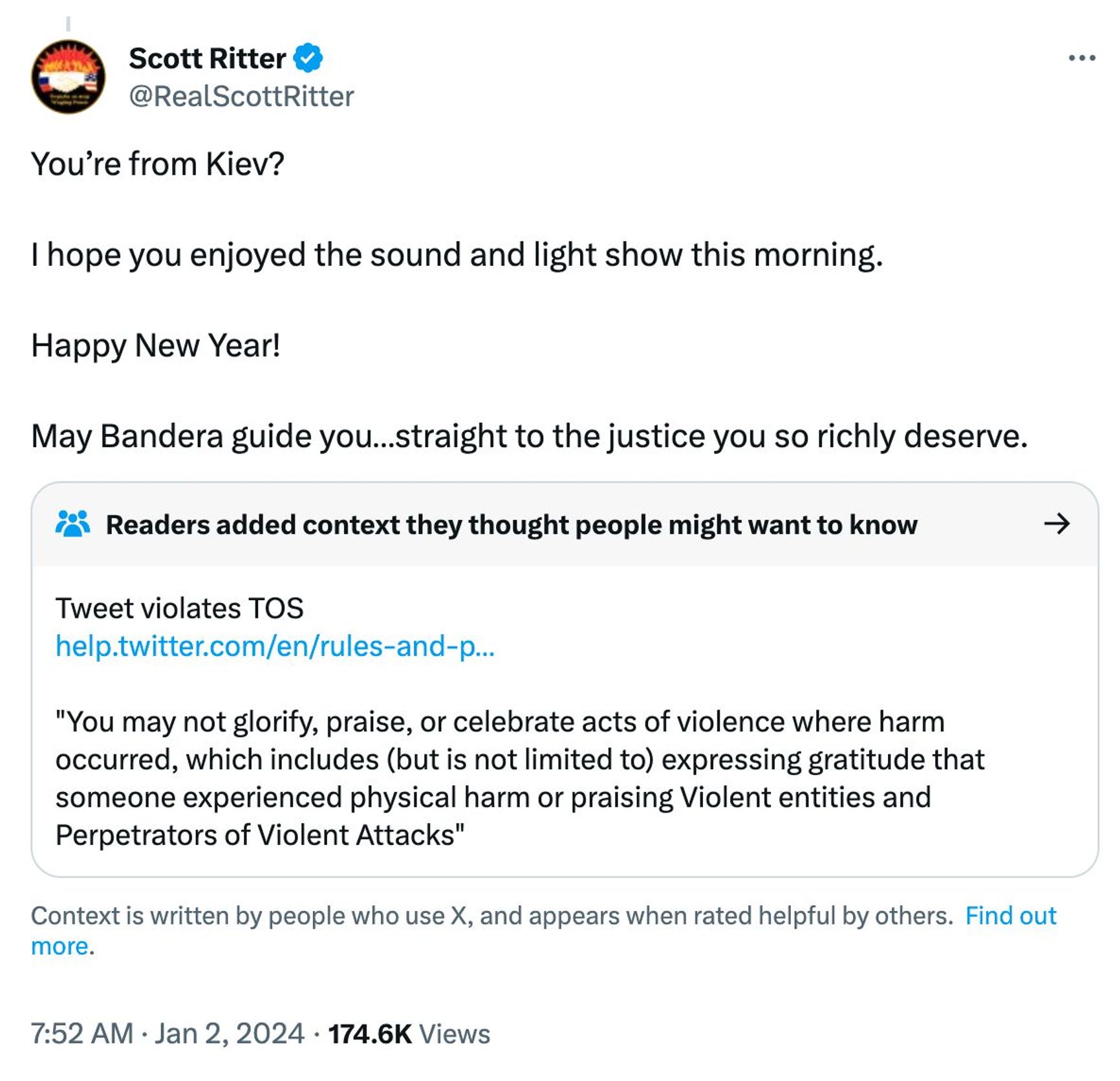This screenshot has height=1081, width=1120.
Task: Open the more menu dropdown for this tweet
Action: click(1081, 57)
